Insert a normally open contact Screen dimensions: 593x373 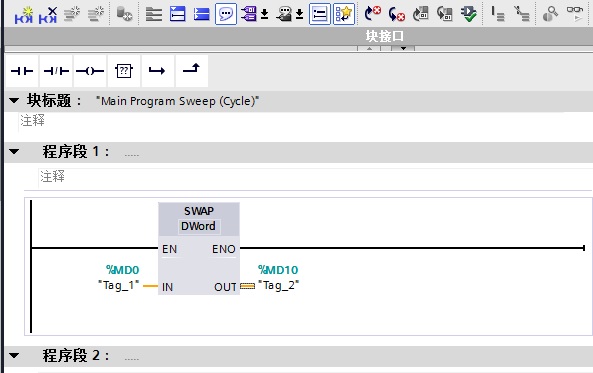[x=22, y=71]
